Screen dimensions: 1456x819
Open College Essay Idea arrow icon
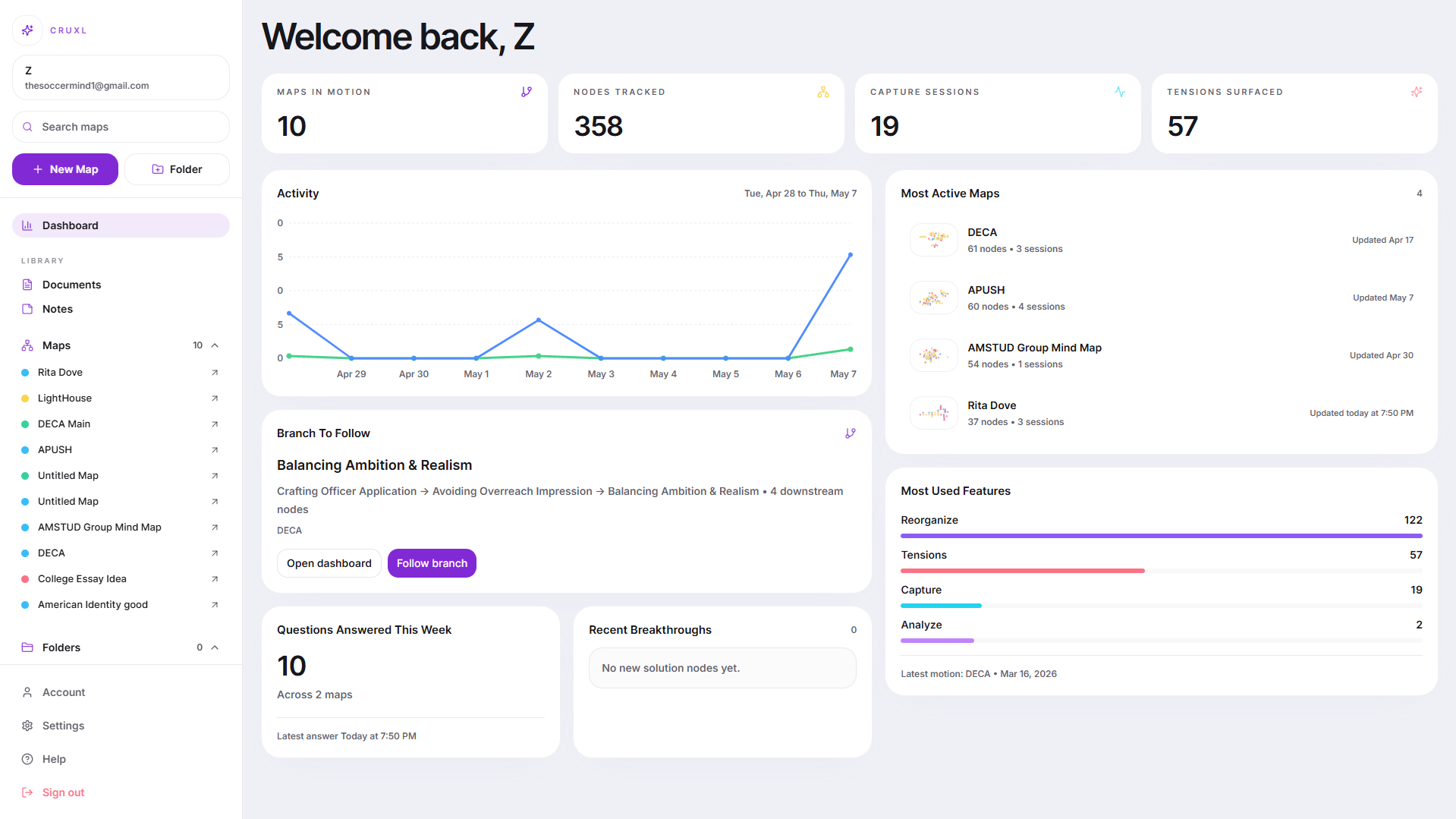click(x=215, y=579)
